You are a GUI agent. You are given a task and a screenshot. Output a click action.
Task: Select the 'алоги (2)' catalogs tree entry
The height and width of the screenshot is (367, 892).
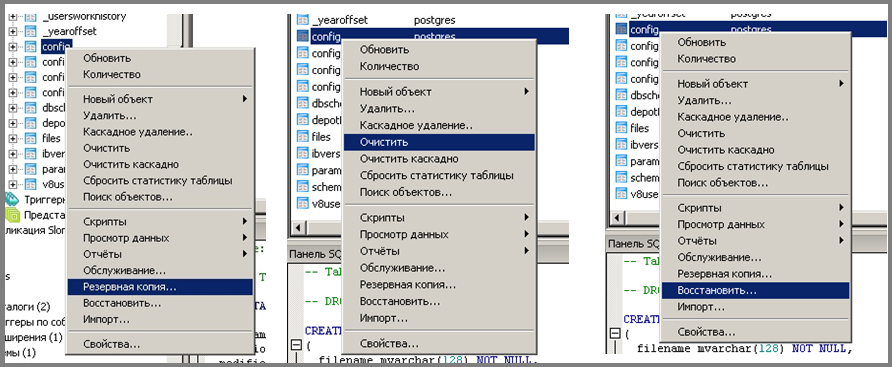click(27, 307)
